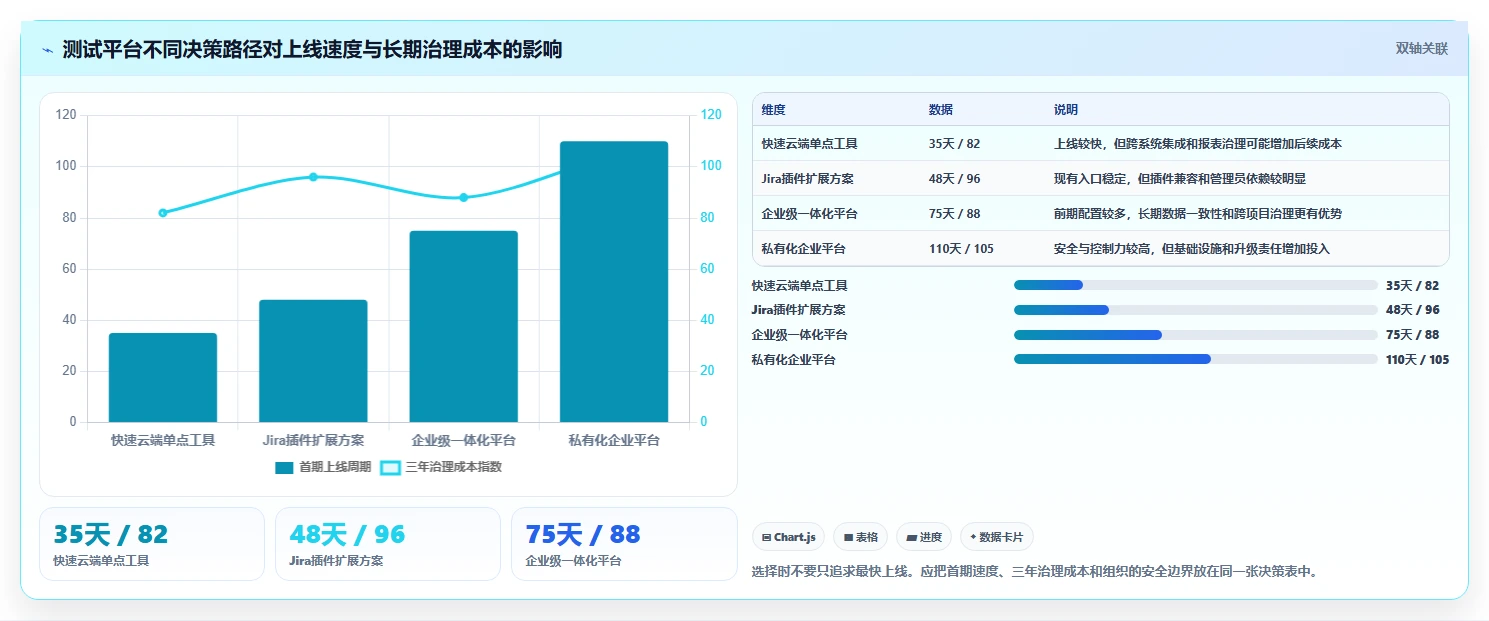
Task: Click the lightning icon beside the title
Action: coord(47,50)
